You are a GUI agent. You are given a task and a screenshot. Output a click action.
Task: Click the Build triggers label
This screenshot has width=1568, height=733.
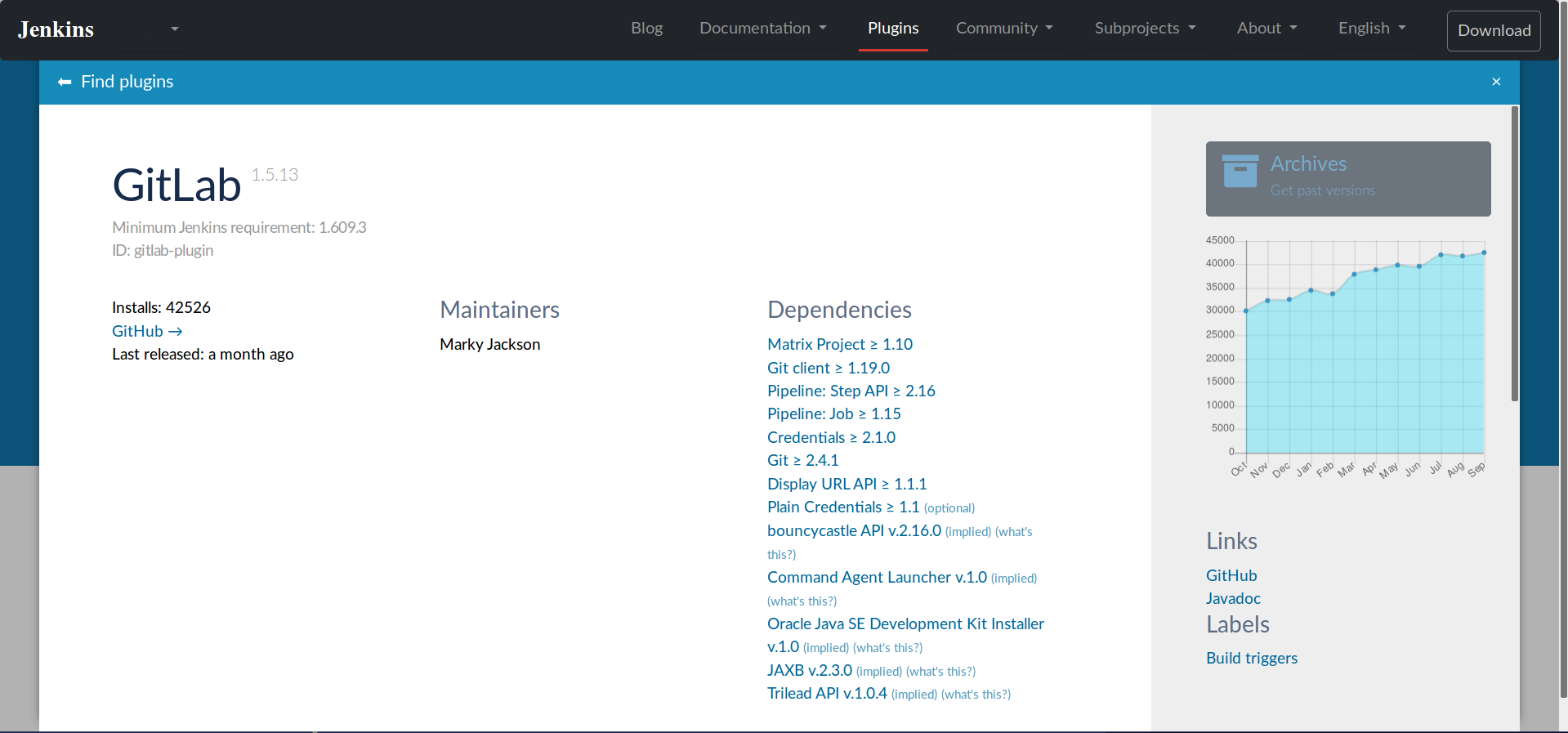coord(1251,658)
